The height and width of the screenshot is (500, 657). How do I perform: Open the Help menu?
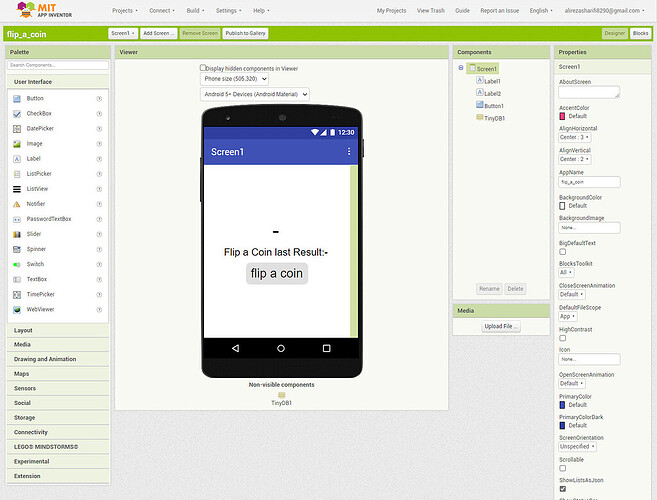click(x=261, y=10)
